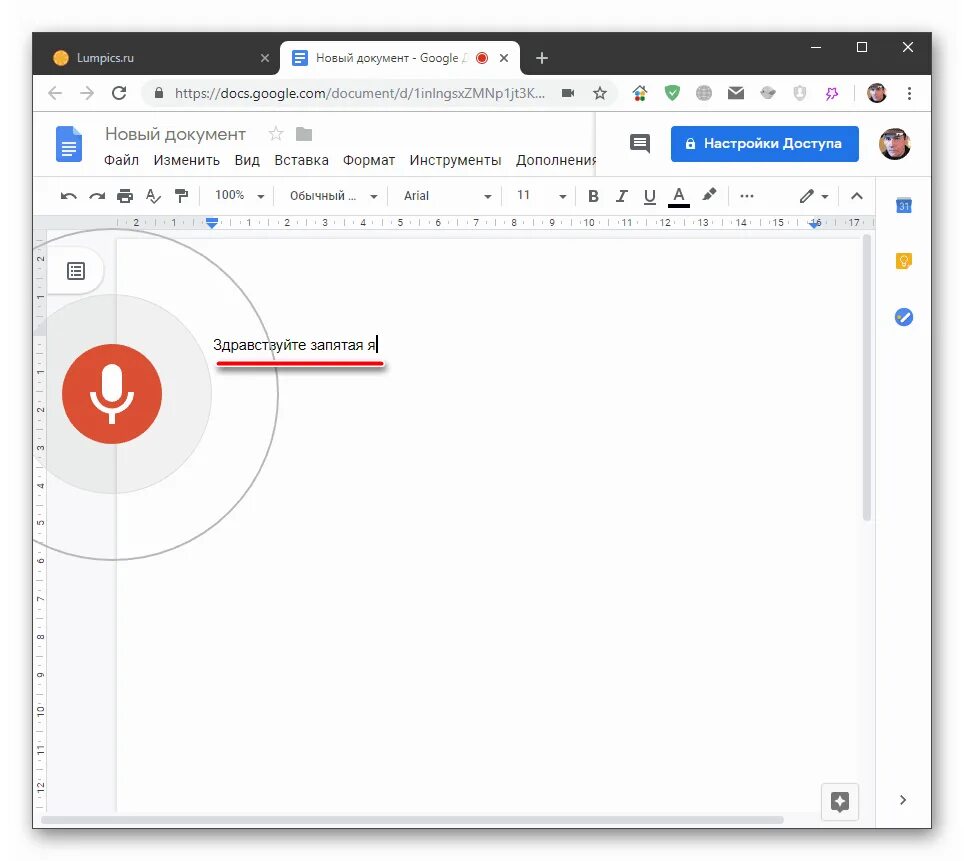Click the camera/microphone permission icon in address bar

568,93
